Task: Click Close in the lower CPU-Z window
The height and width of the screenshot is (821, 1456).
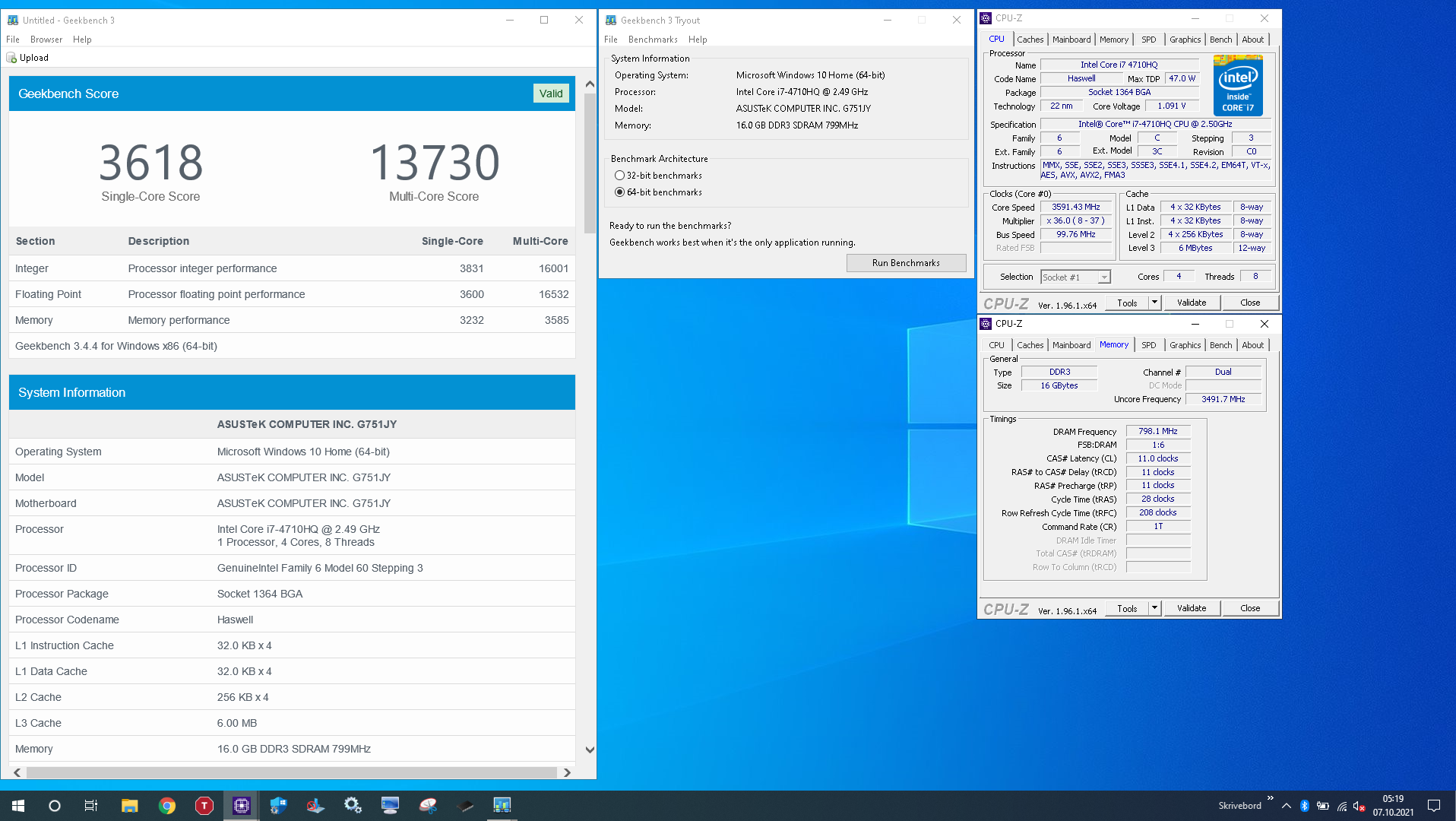Action: [1250, 608]
